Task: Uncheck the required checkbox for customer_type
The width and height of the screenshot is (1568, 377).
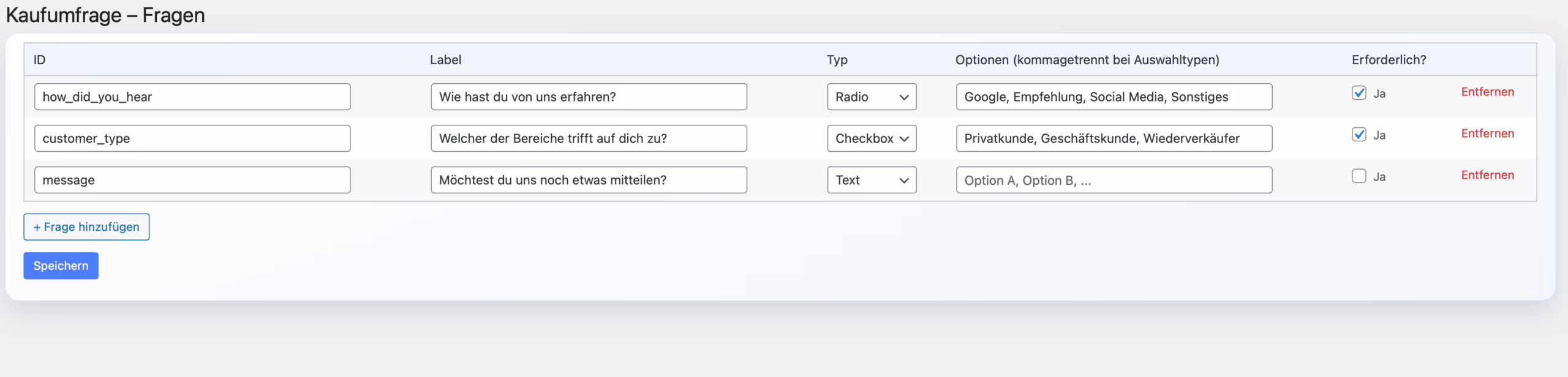Action: (1359, 135)
